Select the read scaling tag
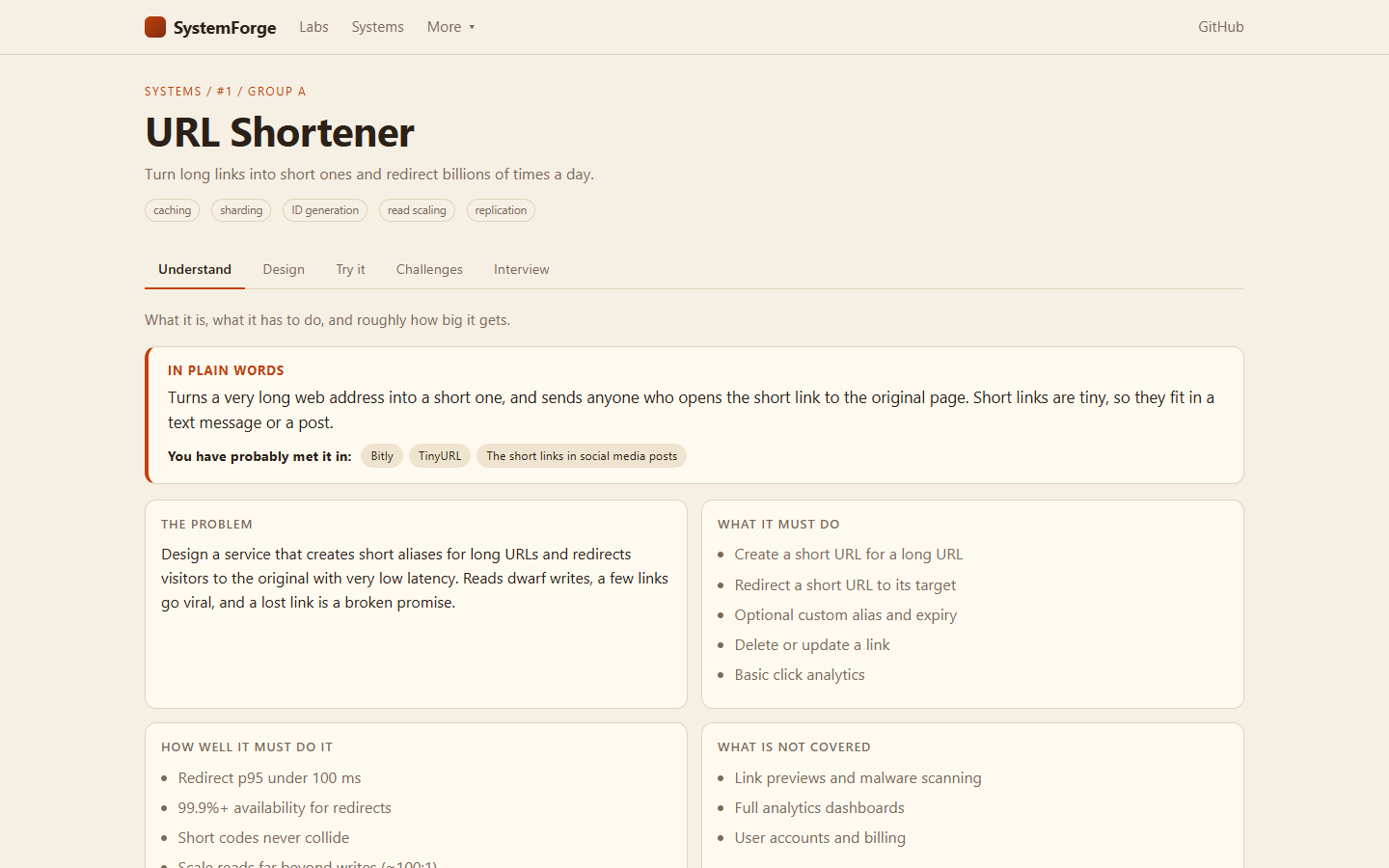 coord(417,210)
